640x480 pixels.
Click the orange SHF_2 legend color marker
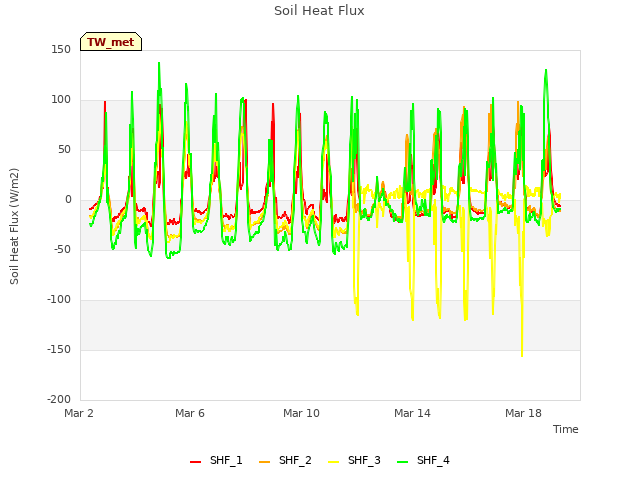tap(264, 462)
